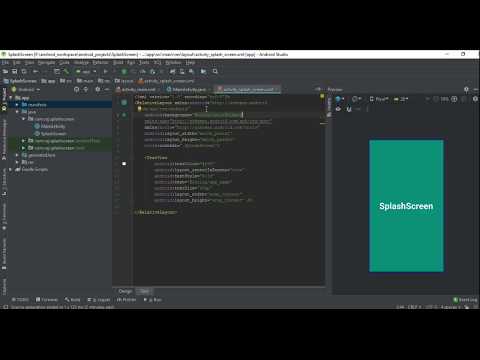Click zoom in plus icon in Preview
480x360 pixels.
(454, 99)
